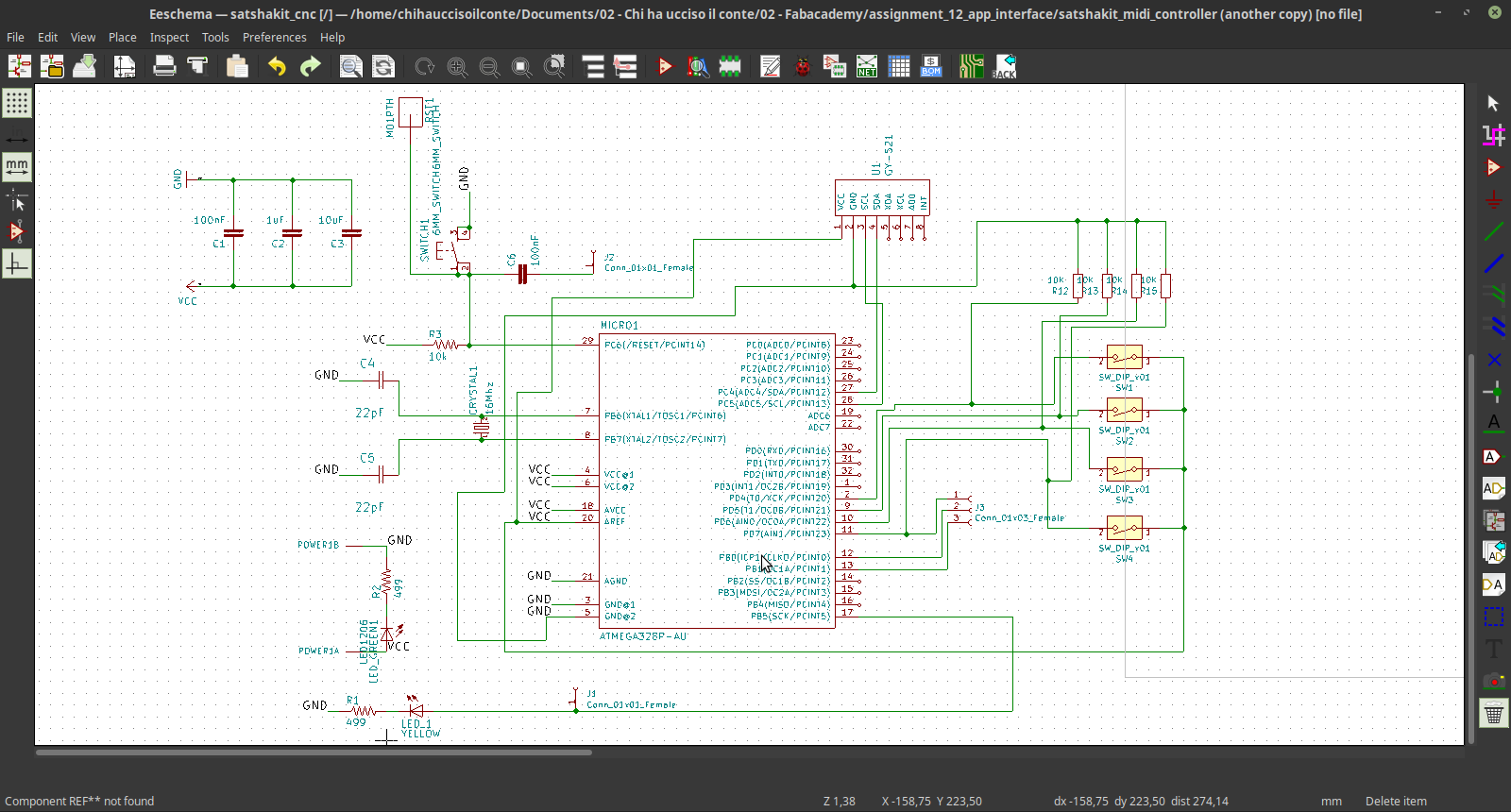This screenshot has height=812, width=1511.
Task: Pick the Place global label tool
Action: (x=1493, y=456)
